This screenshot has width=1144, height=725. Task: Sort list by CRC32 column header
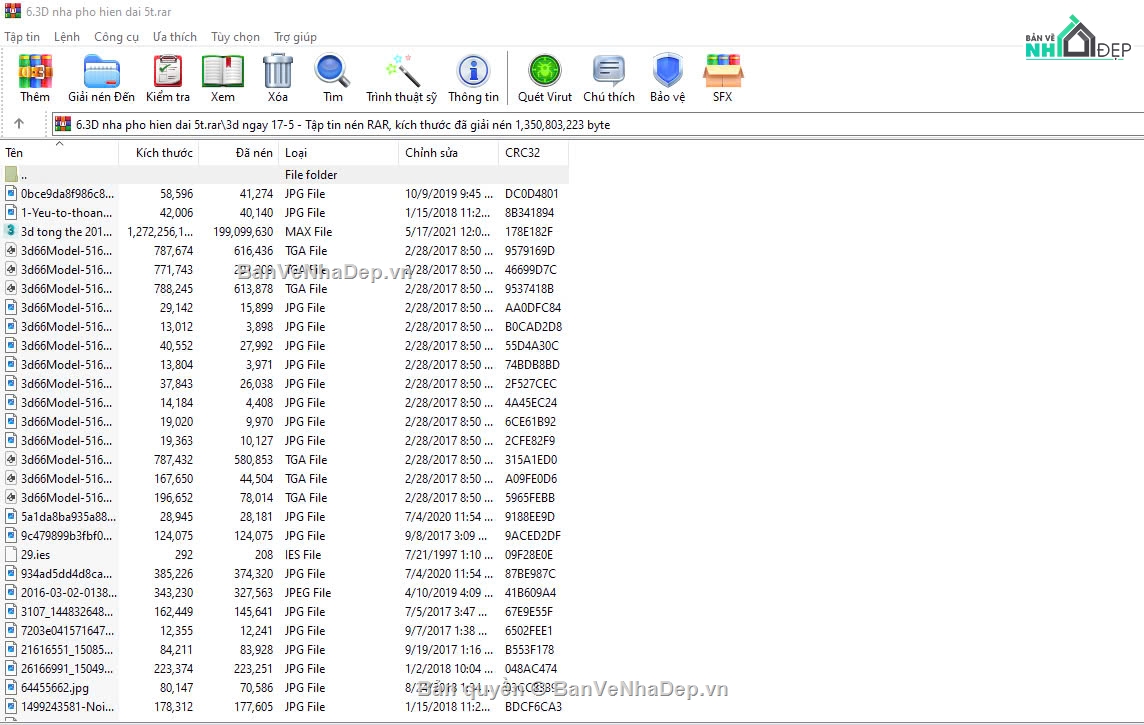coord(522,153)
